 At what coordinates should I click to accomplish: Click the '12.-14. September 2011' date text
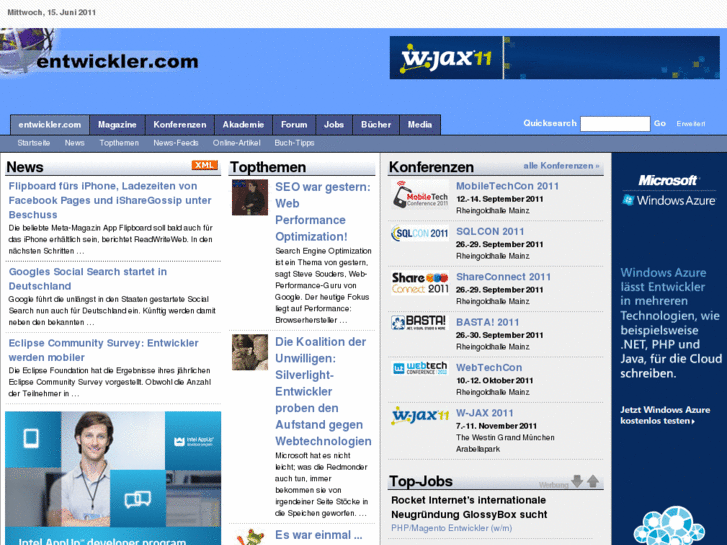(499, 199)
